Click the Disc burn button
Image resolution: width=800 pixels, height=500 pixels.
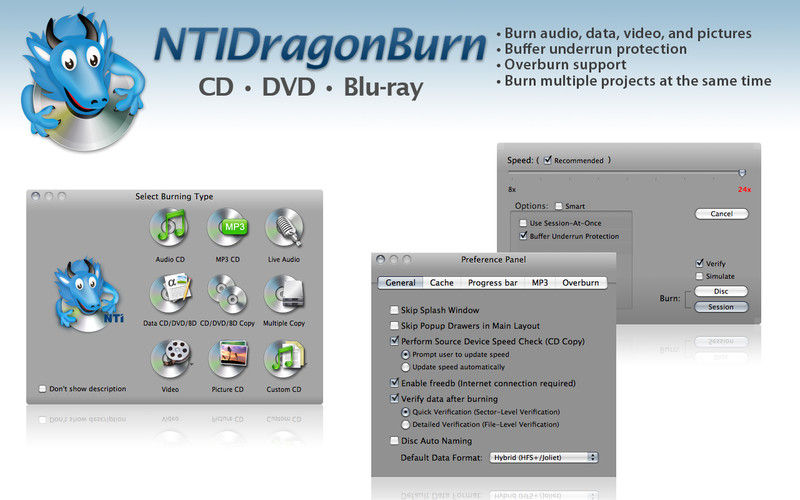coord(721,291)
